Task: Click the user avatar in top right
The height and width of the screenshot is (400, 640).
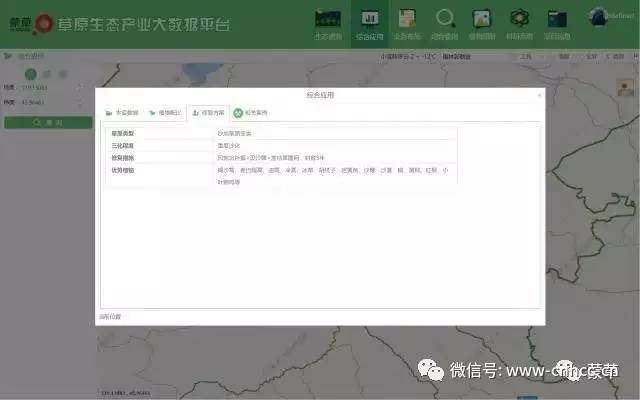Action: (x=600, y=16)
